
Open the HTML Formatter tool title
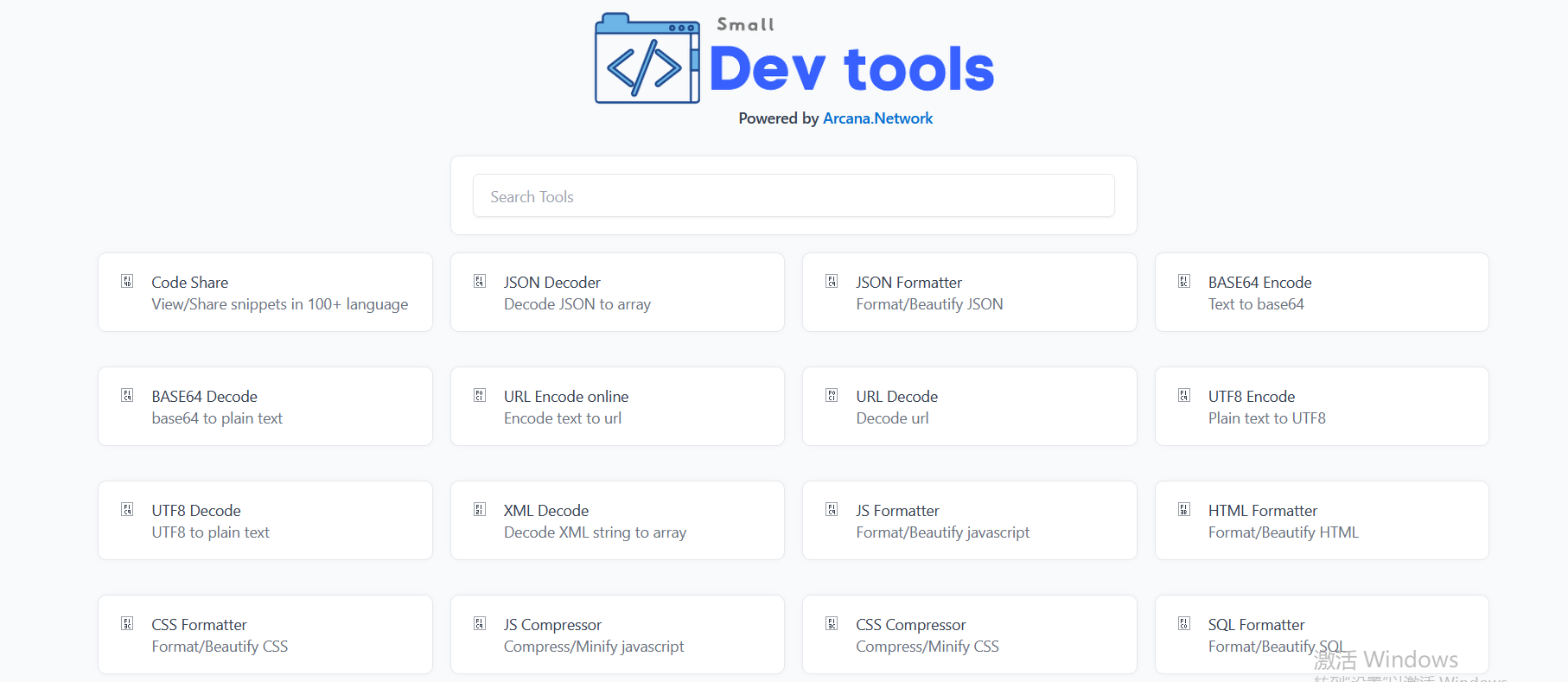coord(1263,511)
